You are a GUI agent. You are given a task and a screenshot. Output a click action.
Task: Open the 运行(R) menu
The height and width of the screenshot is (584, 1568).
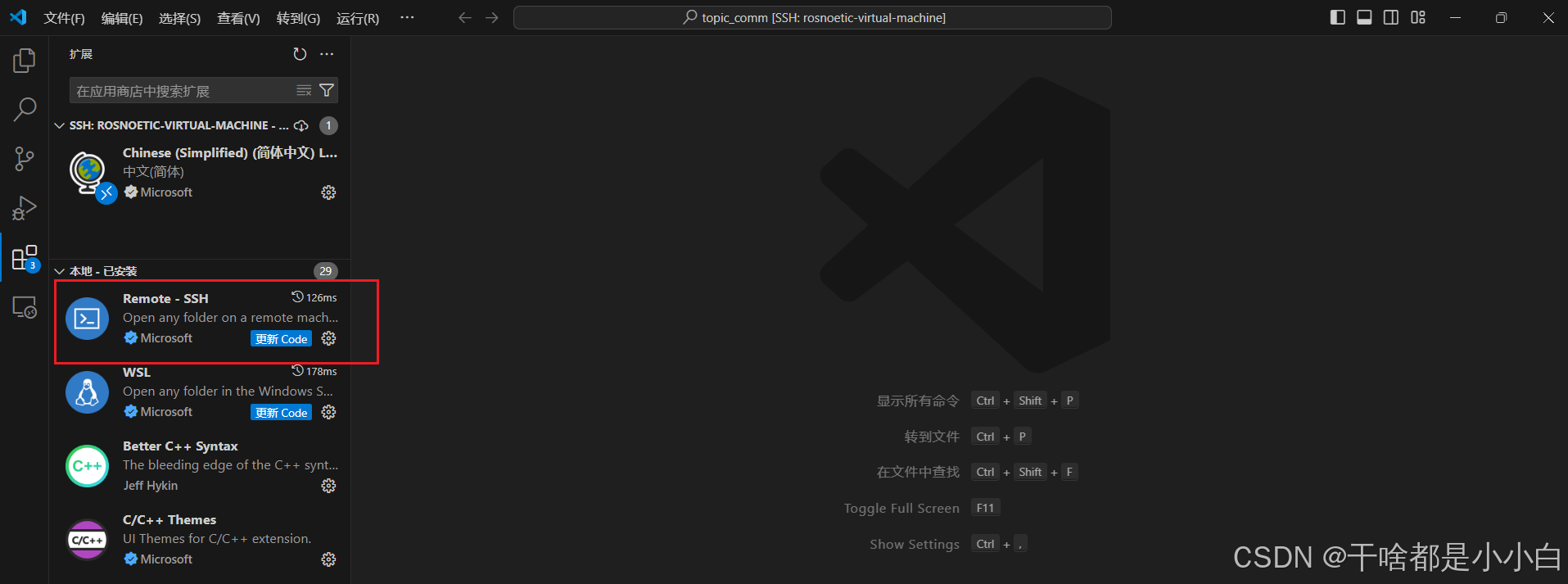(x=358, y=18)
